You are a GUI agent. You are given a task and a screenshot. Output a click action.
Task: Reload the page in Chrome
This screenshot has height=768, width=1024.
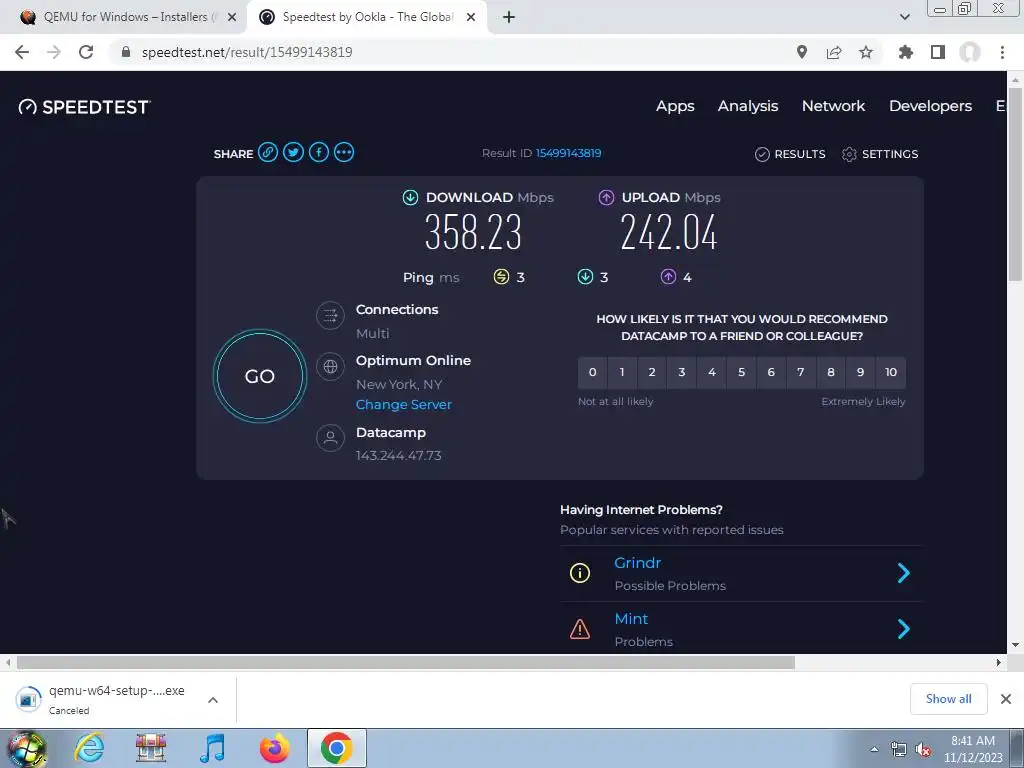(x=86, y=52)
